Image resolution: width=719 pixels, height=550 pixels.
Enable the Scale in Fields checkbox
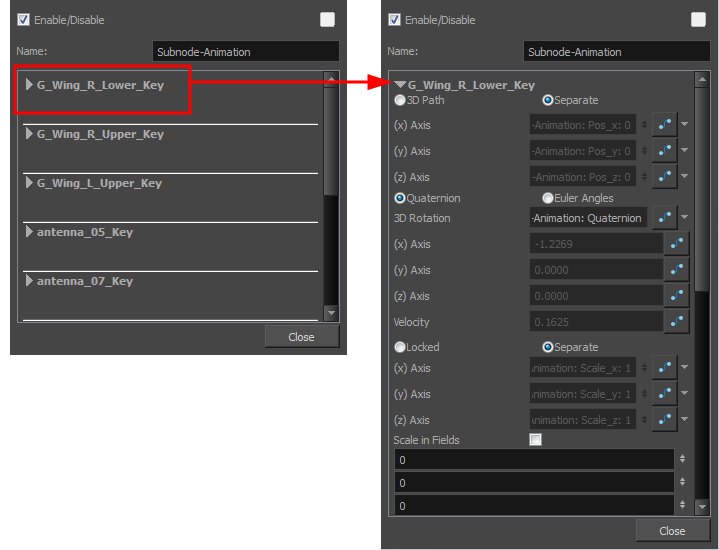[x=536, y=440]
